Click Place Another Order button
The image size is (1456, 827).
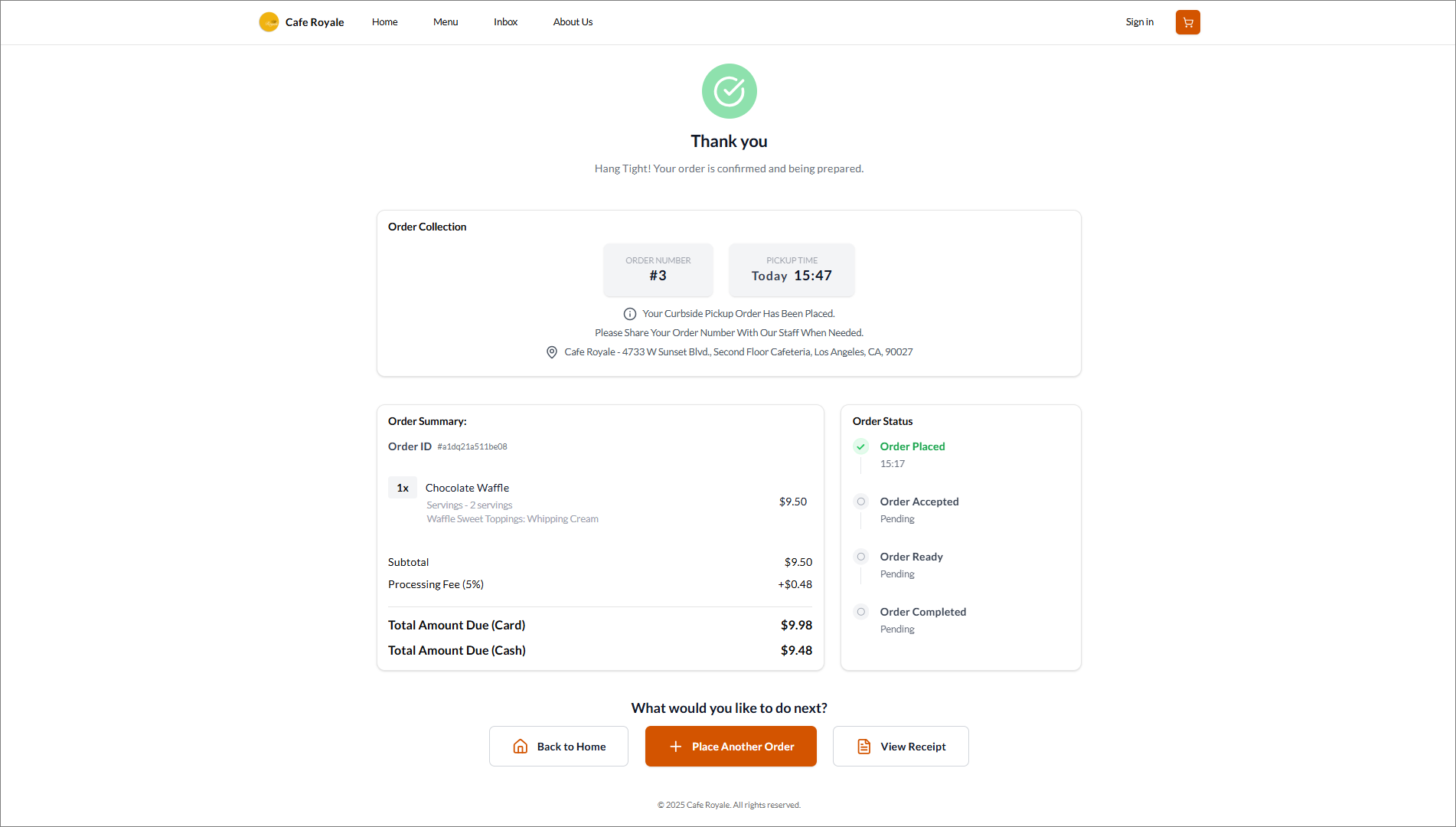click(x=730, y=747)
